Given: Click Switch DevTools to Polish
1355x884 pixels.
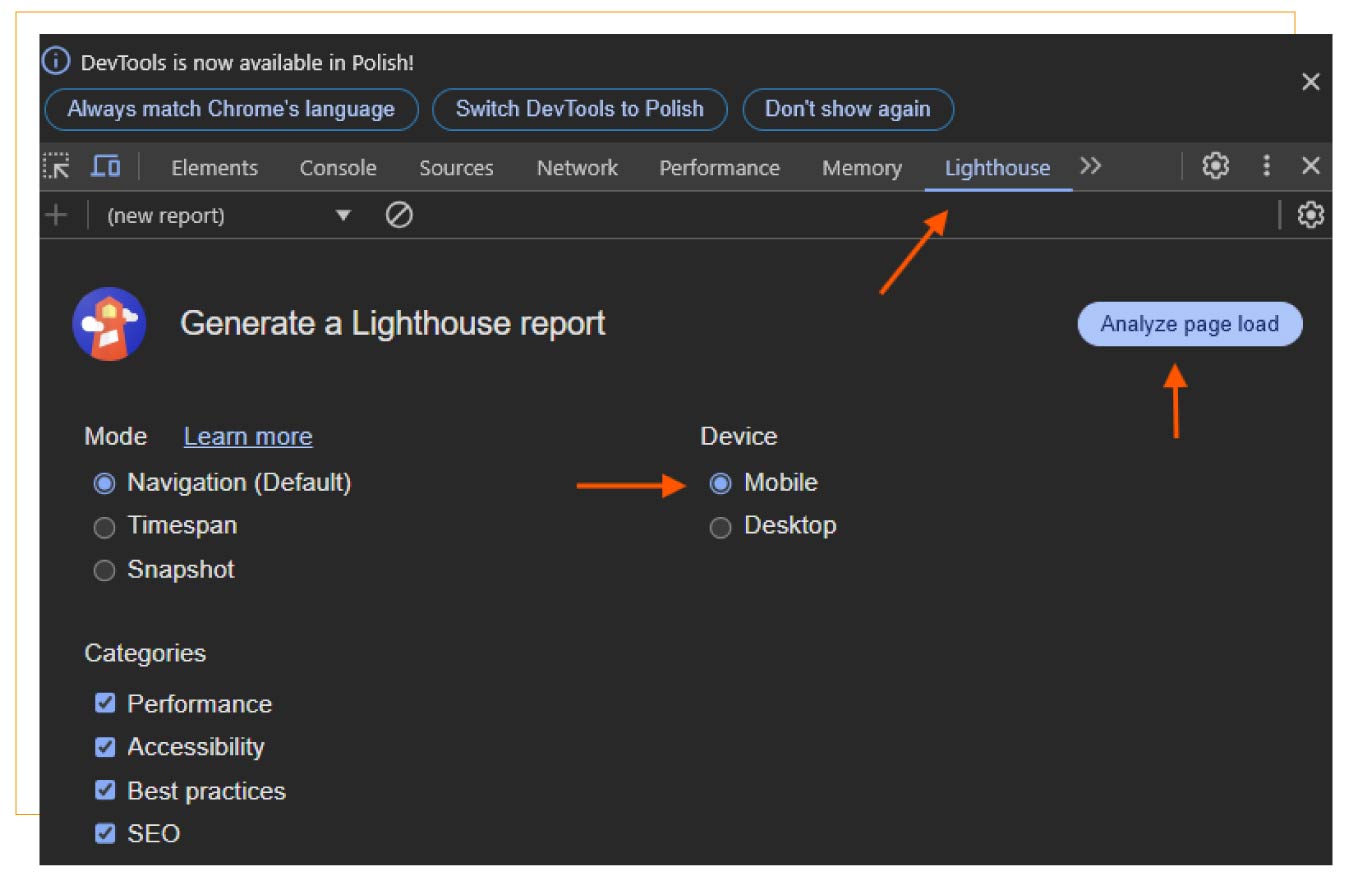Looking at the screenshot, I should (x=580, y=109).
